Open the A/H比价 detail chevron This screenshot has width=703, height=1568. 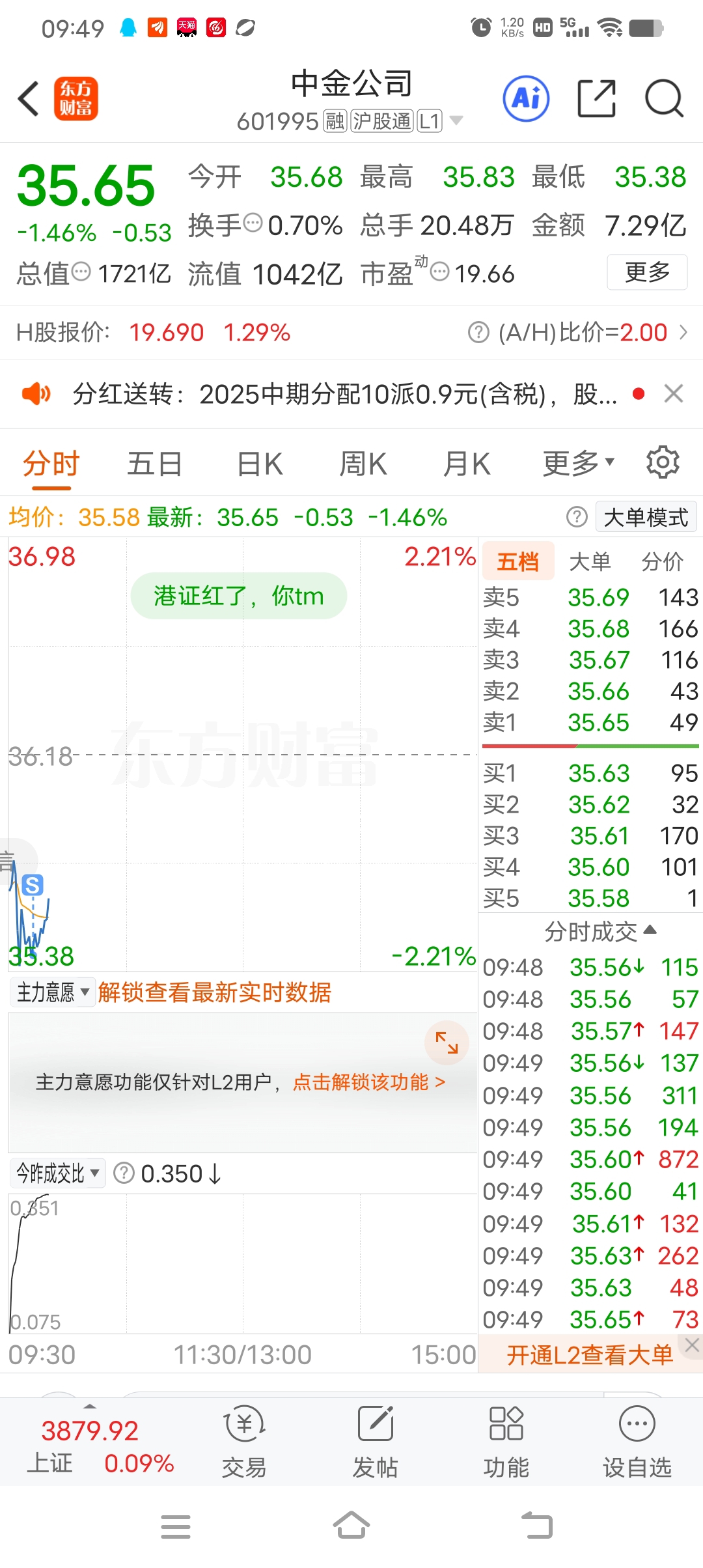point(683,332)
